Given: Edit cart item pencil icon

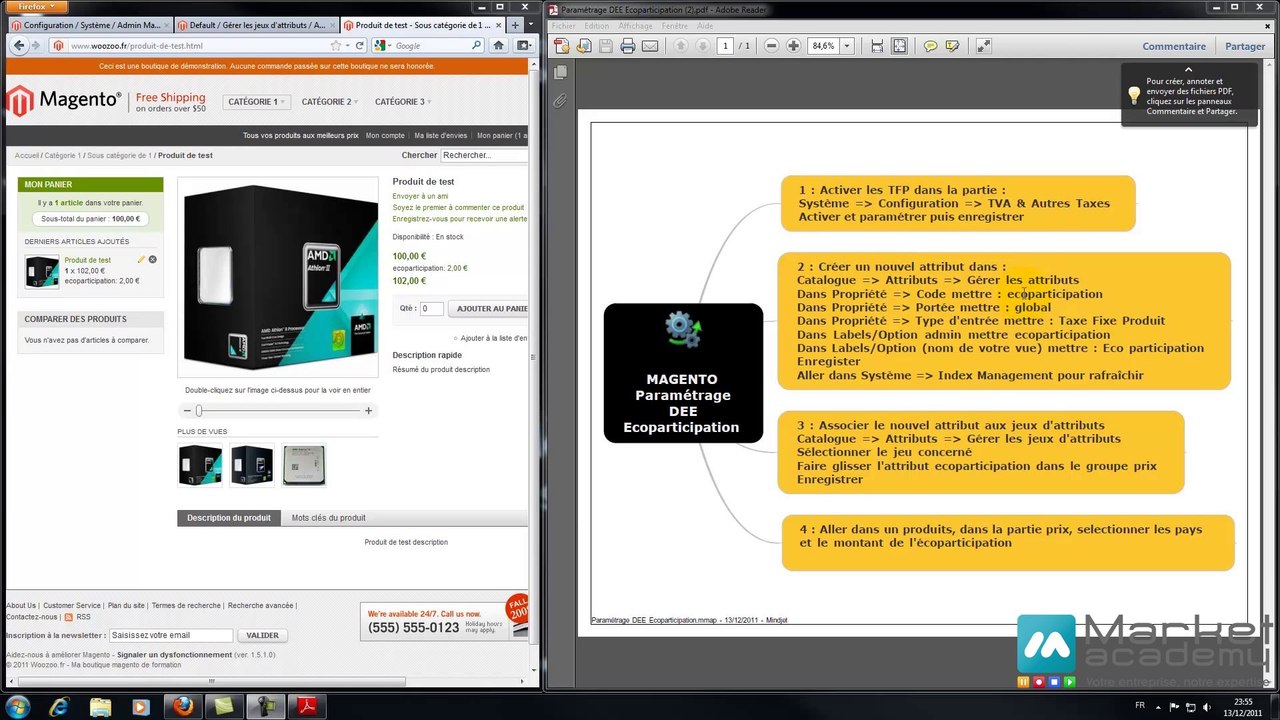Looking at the screenshot, I should tap(141, 260).
